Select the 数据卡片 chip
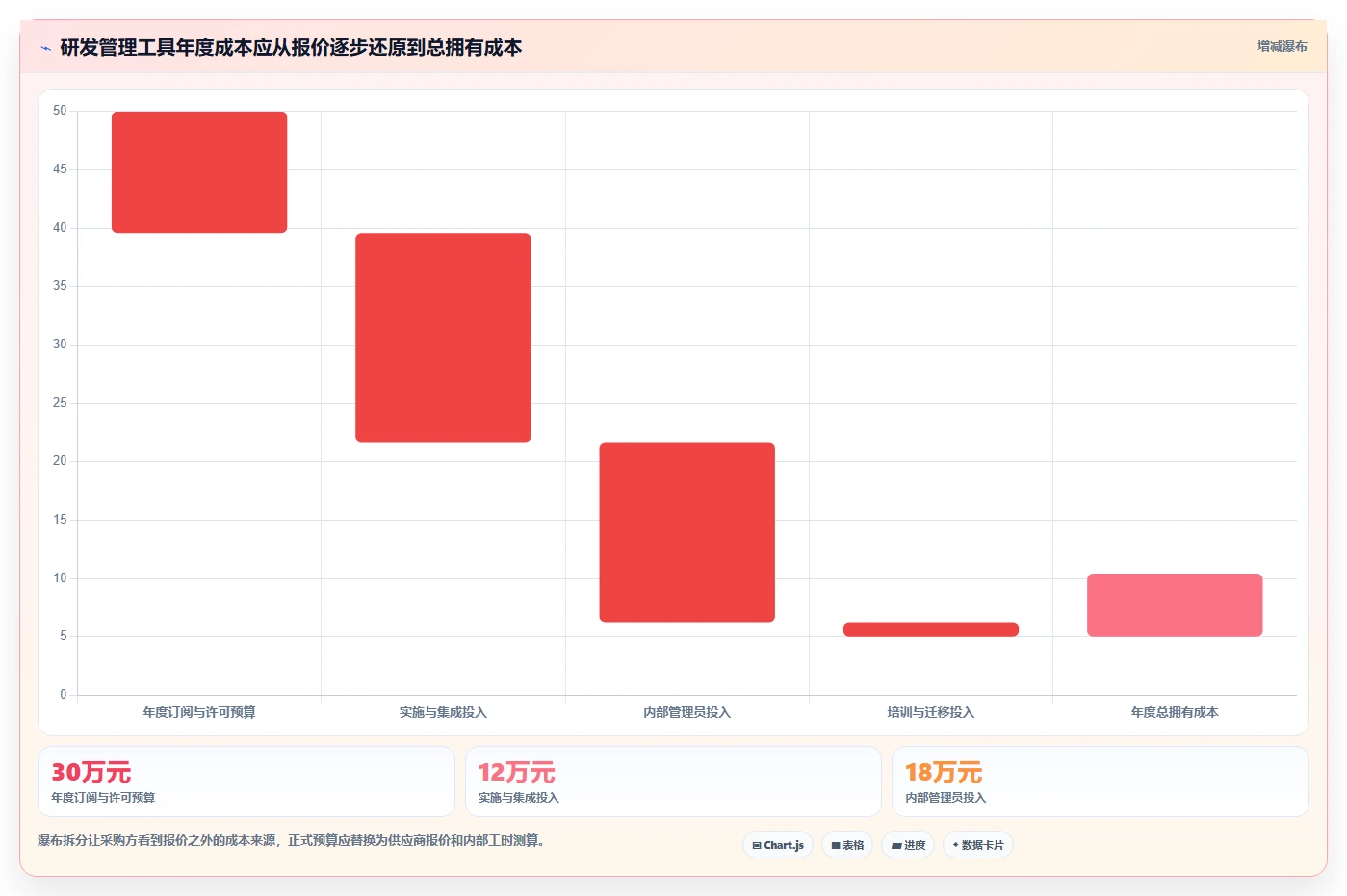1347x896 pixels. tap(978, 845)
